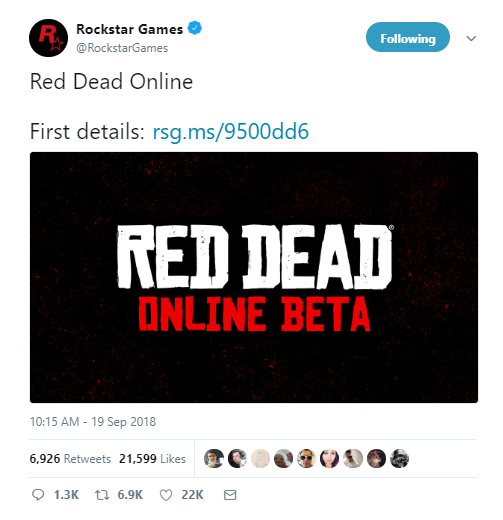This screenshot has height=520, width=503.
Task: View the 21,599 Likes list
Action: [x=152, y=459]
